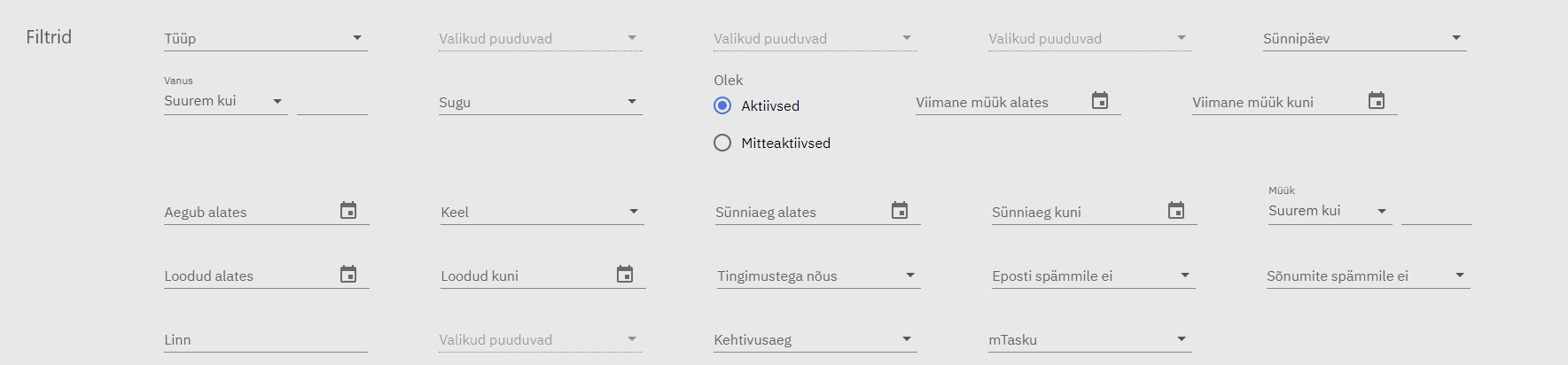Click the Aegub alates calendar icon

(348, 211)
